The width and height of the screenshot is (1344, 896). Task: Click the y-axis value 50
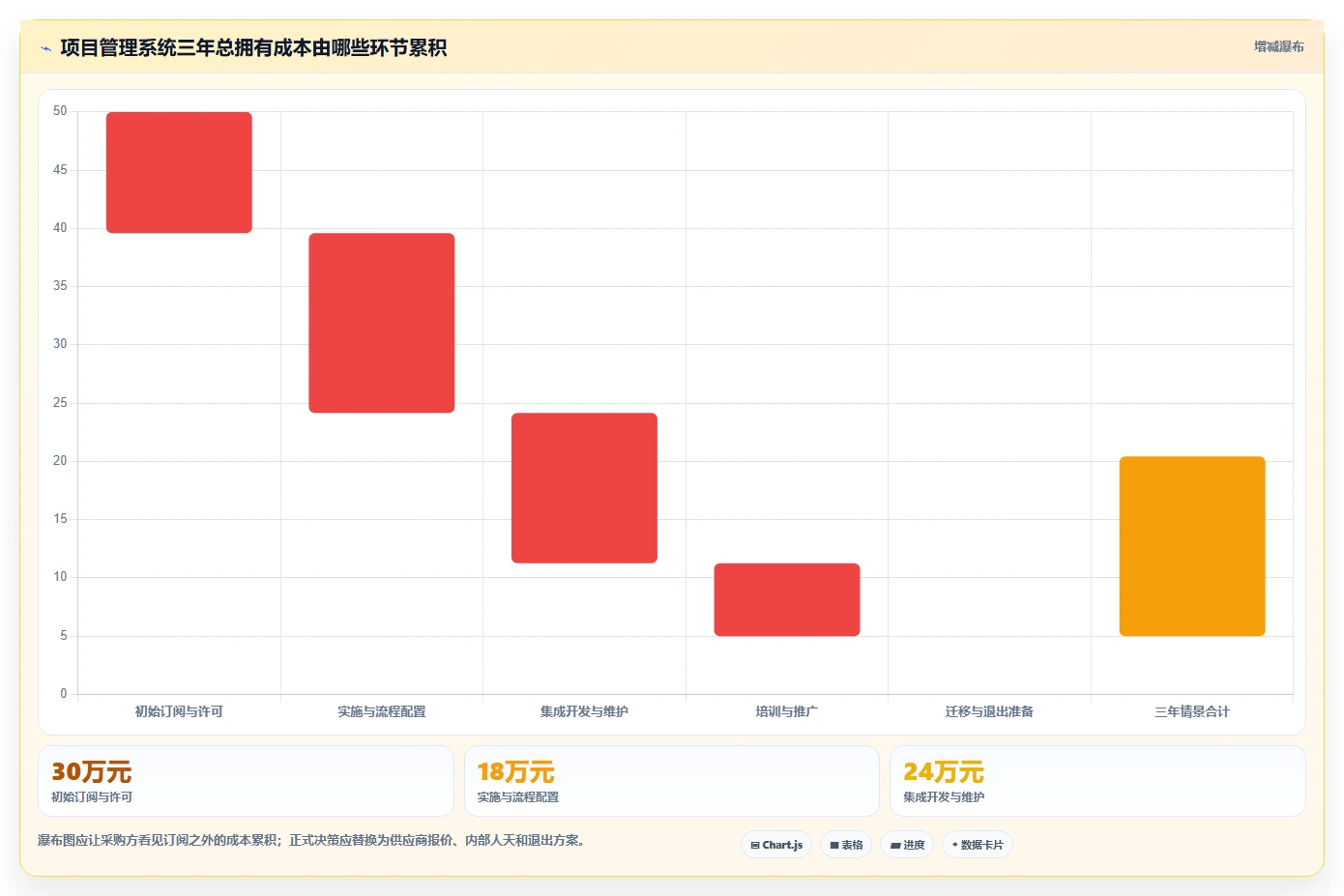60,111
